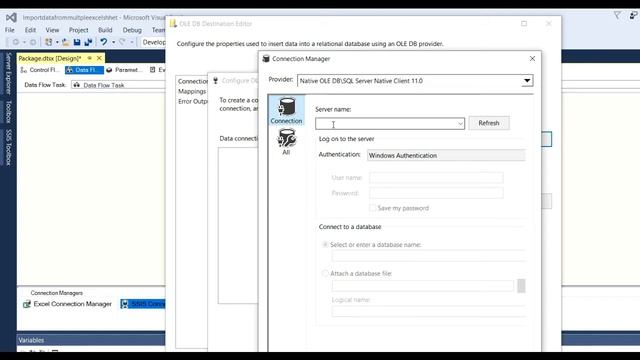This screenshot has width=640, height=360.
Task: Click the Visual Studio logo icon
Action: click(x=11, y=18)
